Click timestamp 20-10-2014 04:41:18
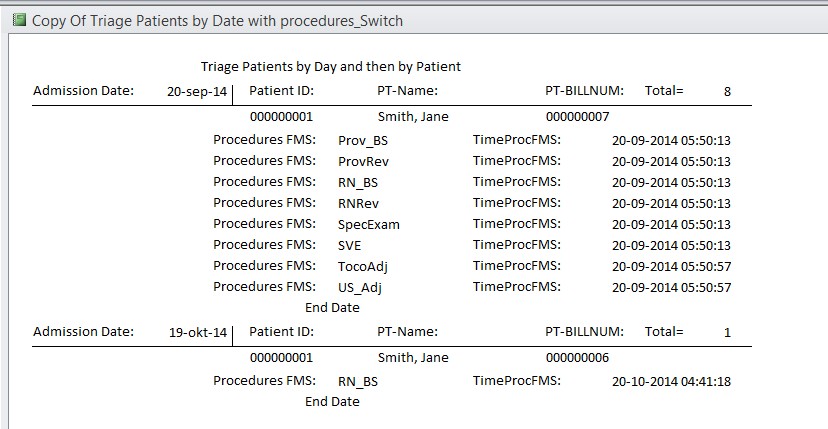 coord(671,381)
